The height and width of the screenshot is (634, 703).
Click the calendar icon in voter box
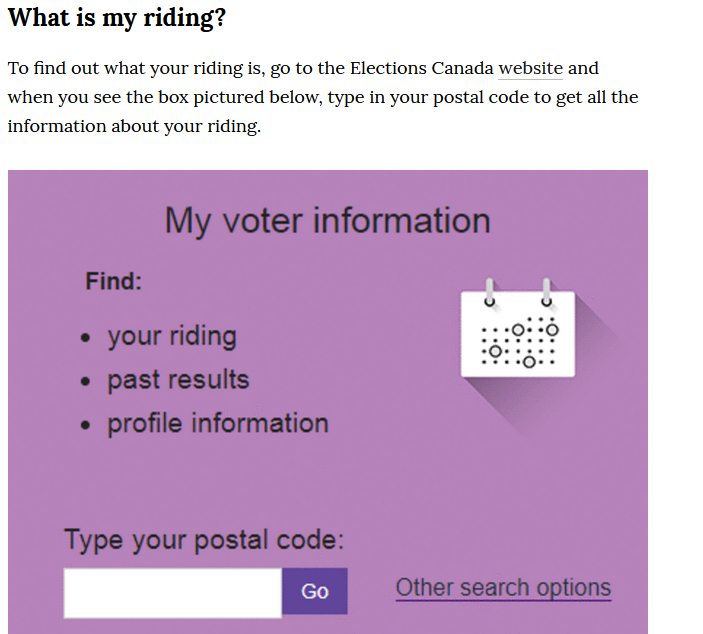(518, 329)
